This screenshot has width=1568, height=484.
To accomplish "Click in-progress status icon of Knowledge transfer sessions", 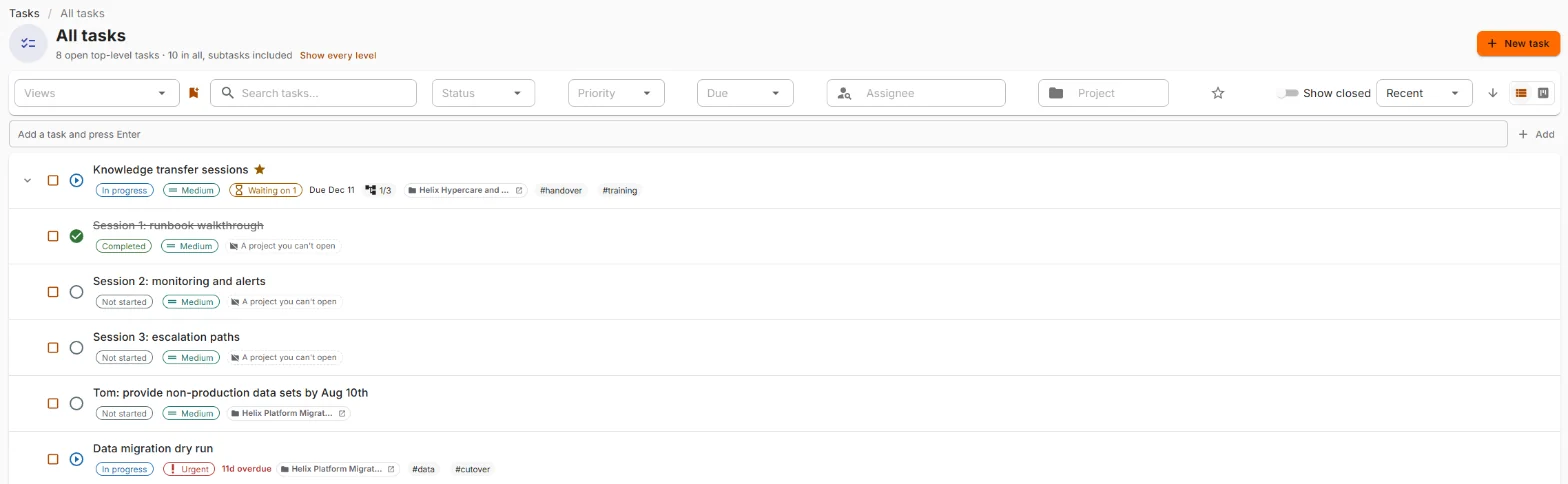I will point(76,180).
